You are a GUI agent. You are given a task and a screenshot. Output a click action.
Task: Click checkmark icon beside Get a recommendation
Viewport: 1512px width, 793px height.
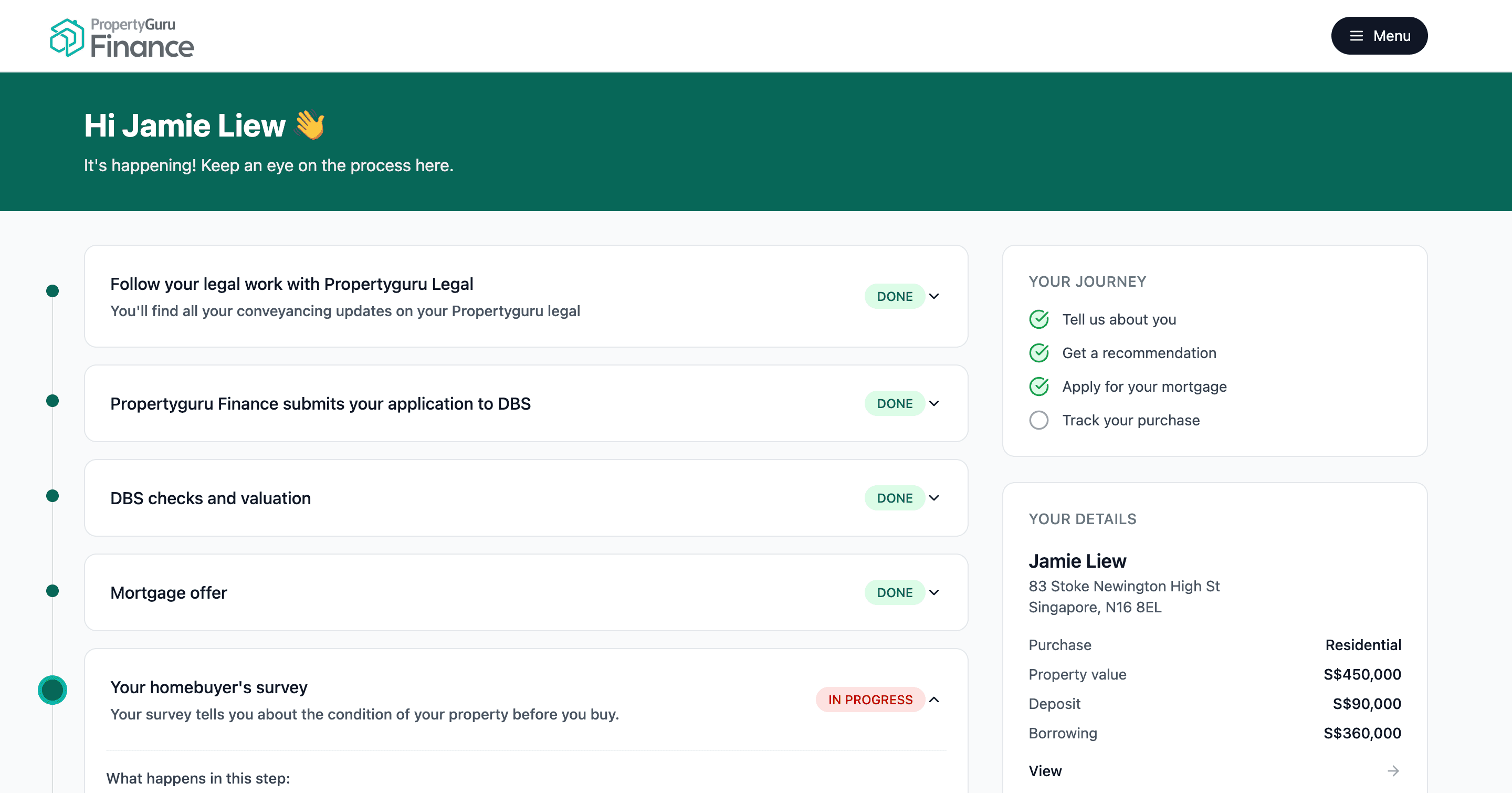click(1039, 353)
